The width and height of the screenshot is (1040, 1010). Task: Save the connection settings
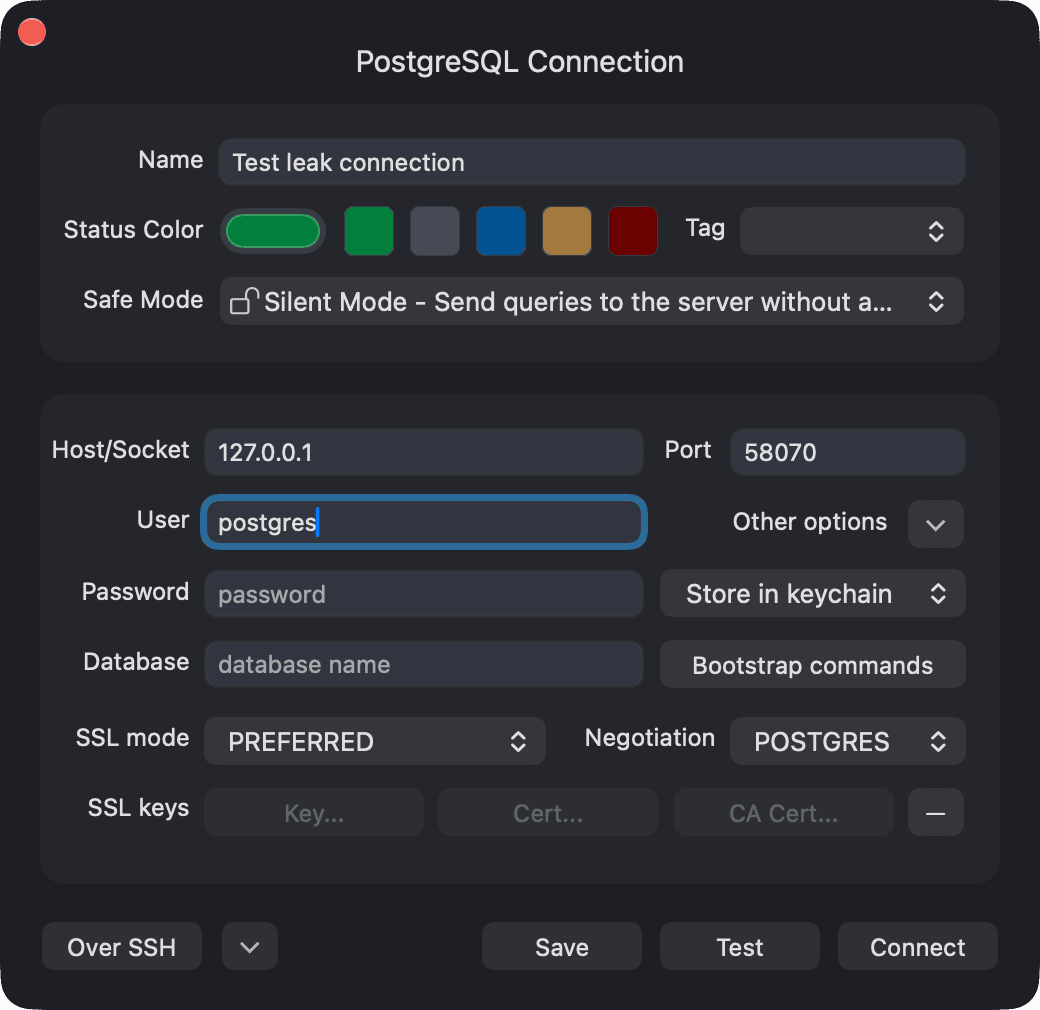coord(562,946)
